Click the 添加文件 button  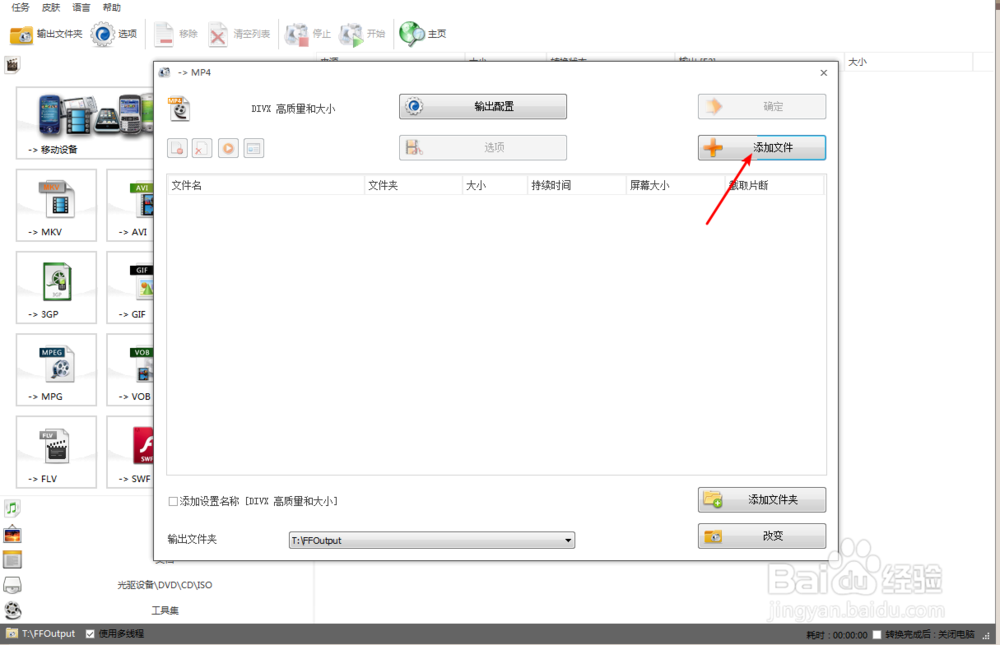point(761,147)
